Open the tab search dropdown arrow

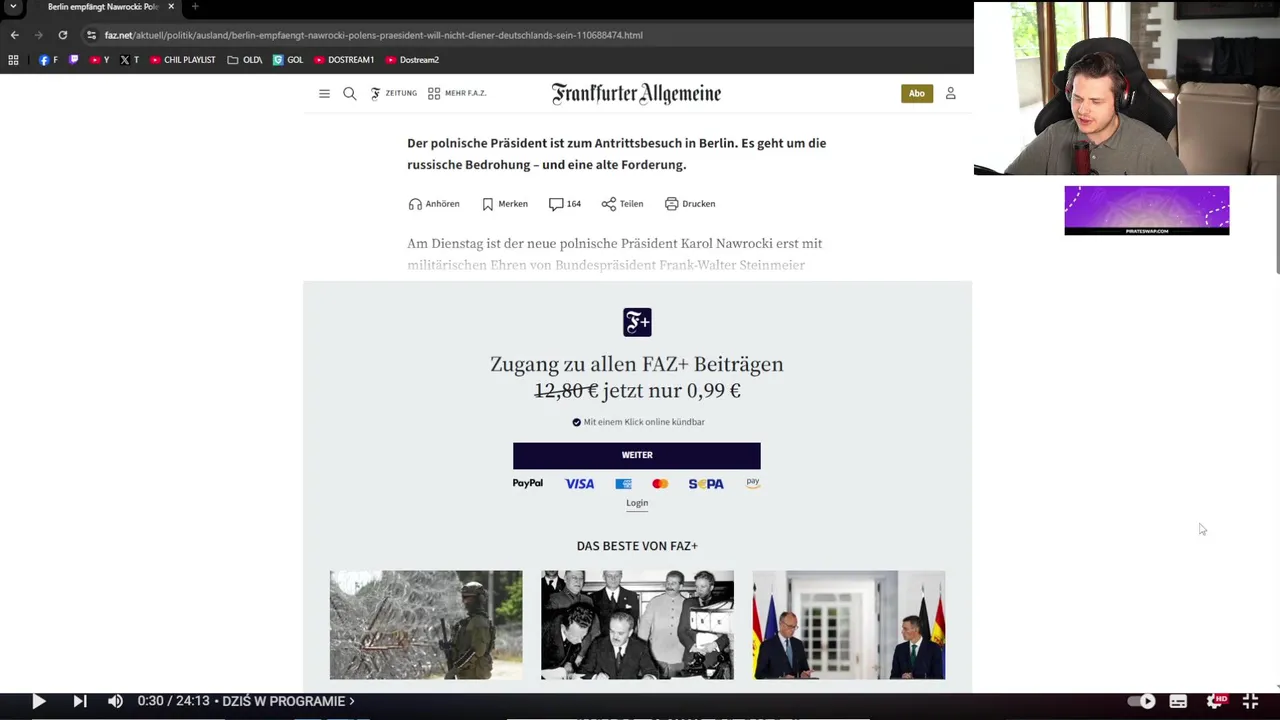coord(13,7)
